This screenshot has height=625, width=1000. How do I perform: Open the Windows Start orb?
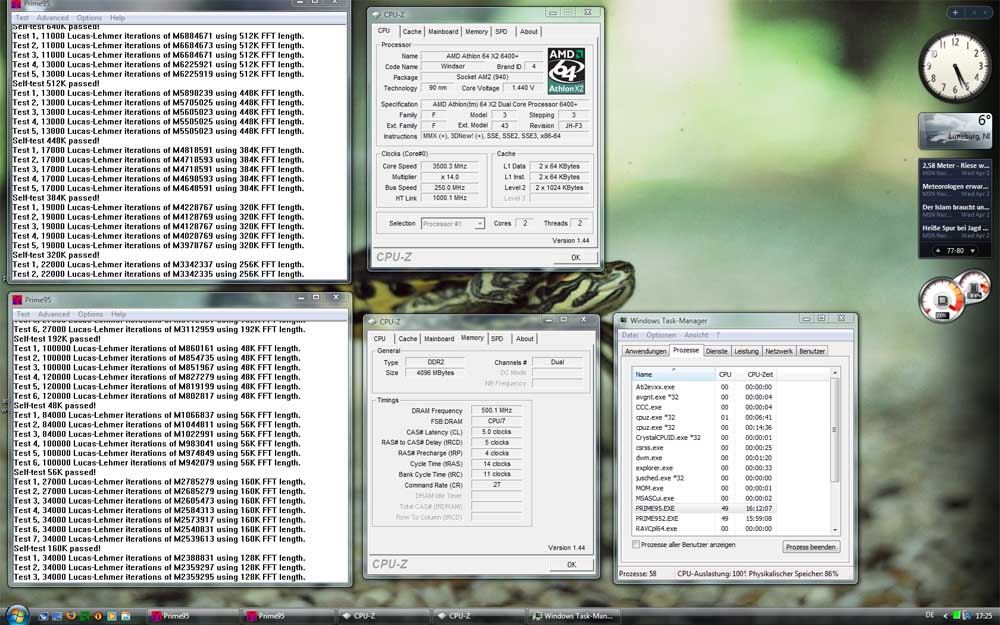click(x=17, y=615)
